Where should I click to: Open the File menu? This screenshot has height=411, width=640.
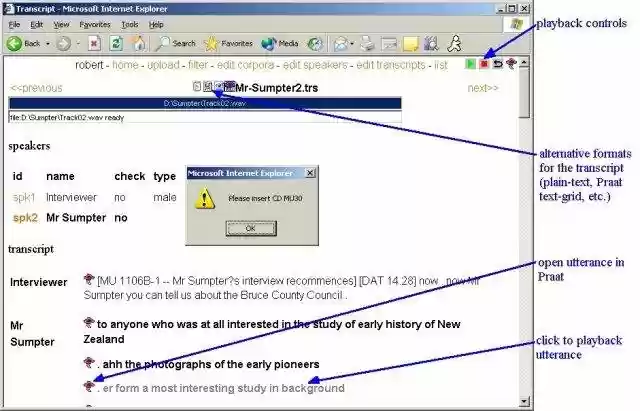point(14,24)
